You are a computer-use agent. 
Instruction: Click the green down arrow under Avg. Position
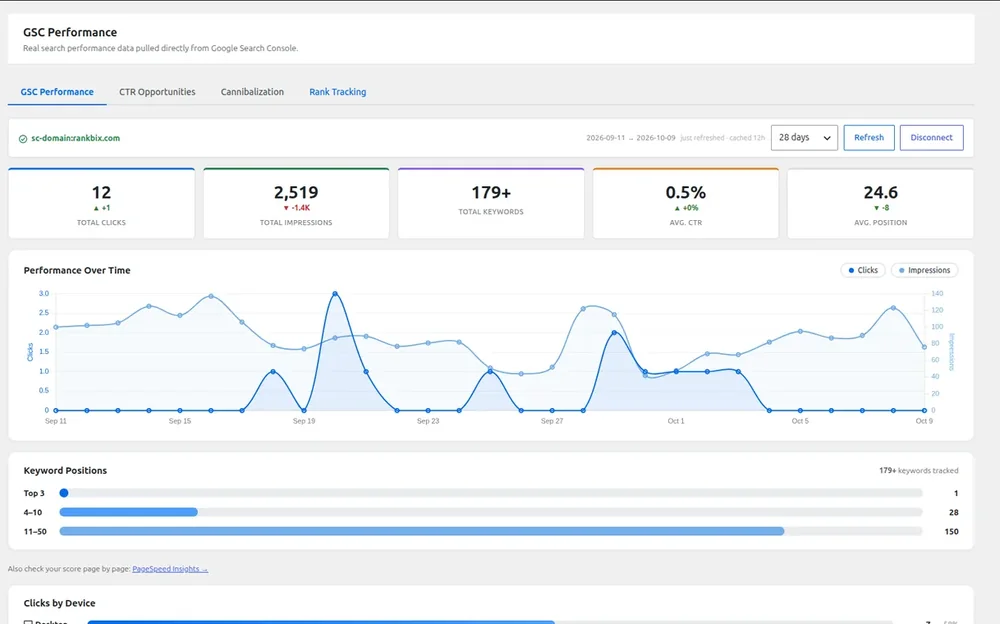click(876, 208)
